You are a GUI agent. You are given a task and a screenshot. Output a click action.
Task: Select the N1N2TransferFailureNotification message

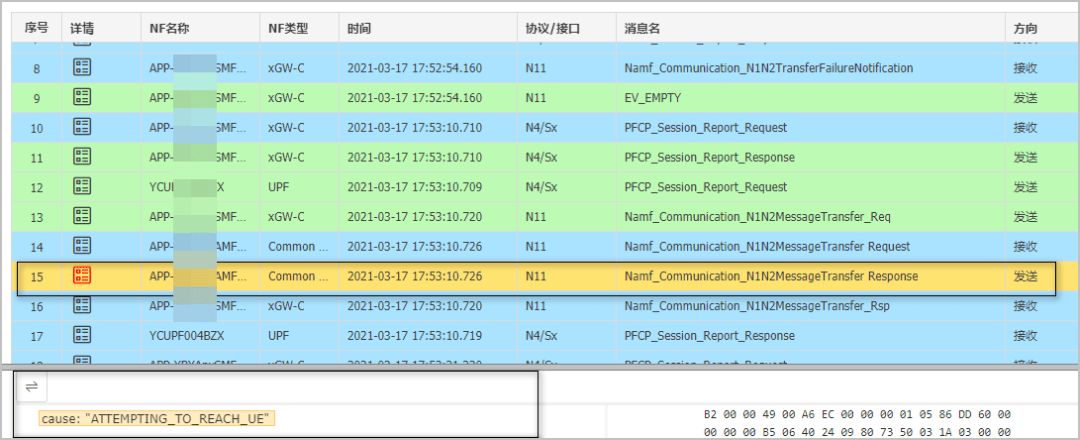(769, 68)
